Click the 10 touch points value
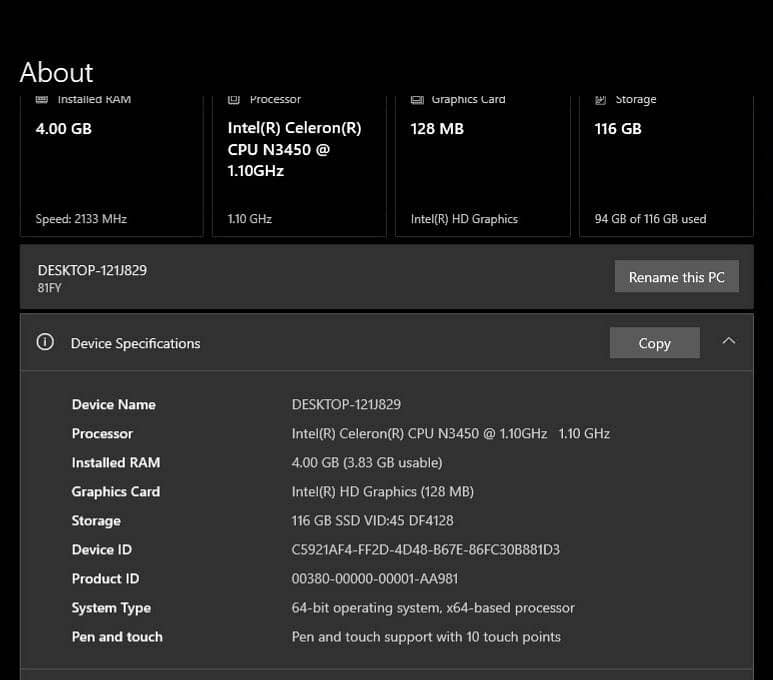The image size is (773, 680). (426, 637)
